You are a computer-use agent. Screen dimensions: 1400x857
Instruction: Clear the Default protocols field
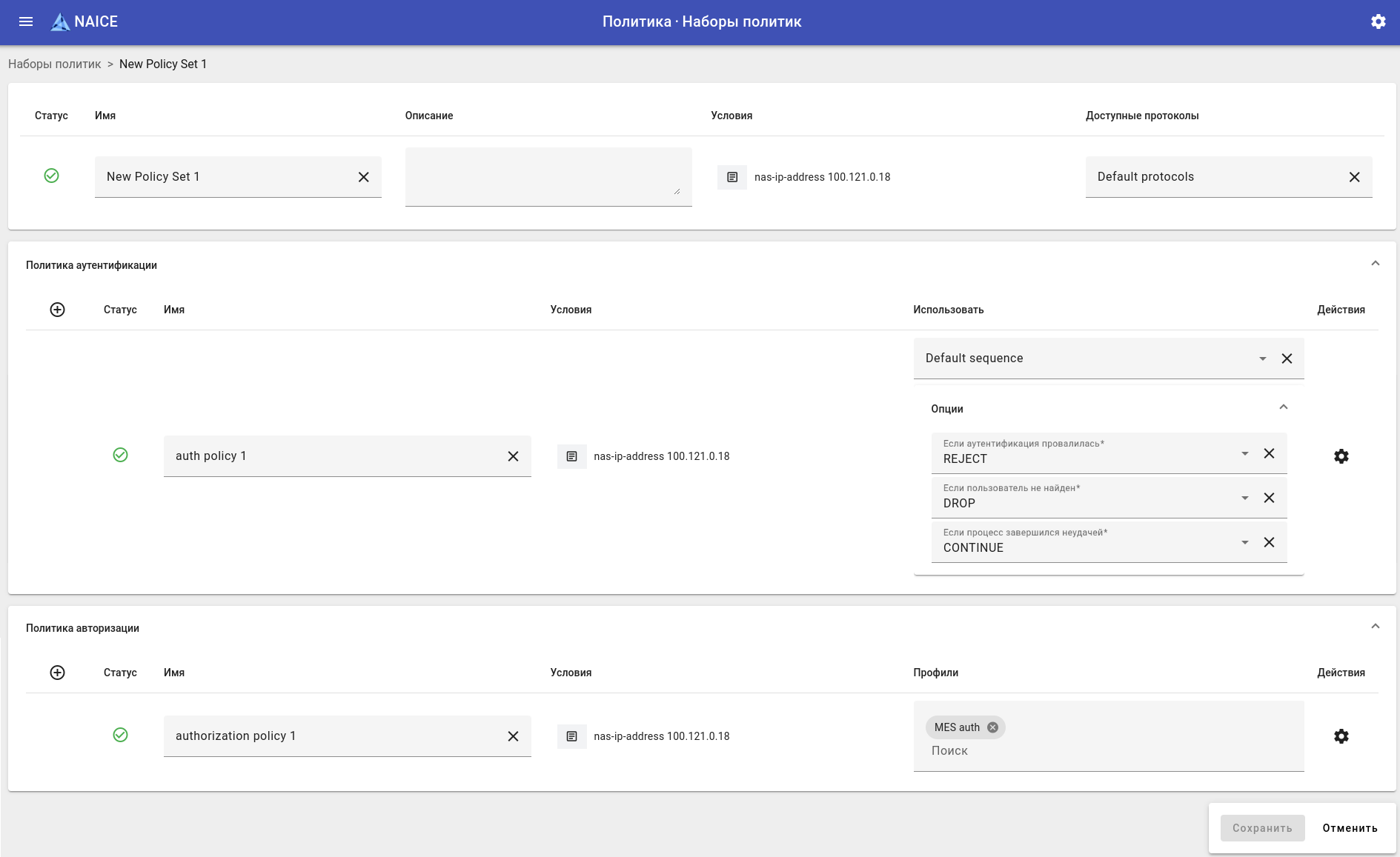pyautogui.click(x=1354, y=177)
